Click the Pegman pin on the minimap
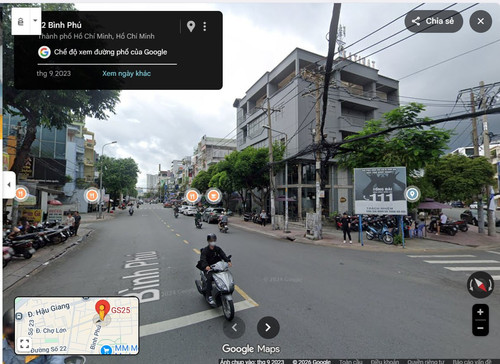 [102, 310]
